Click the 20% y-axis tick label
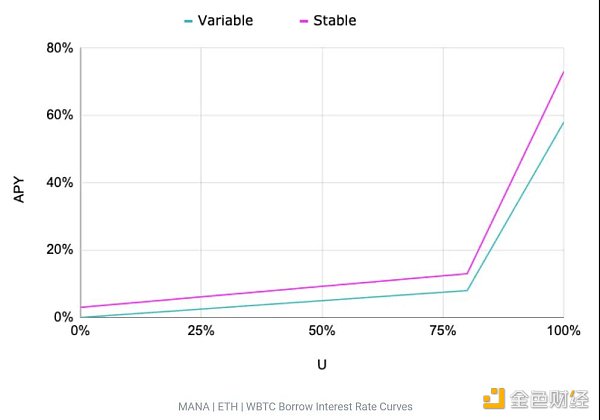This screenshot has width=600, height=420. tap(60, 250)
